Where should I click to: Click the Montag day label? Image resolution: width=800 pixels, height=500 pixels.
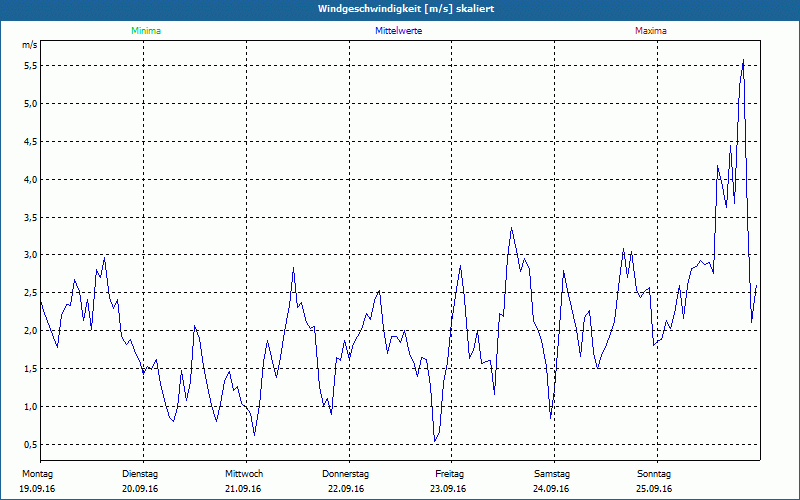pos(37,474)
